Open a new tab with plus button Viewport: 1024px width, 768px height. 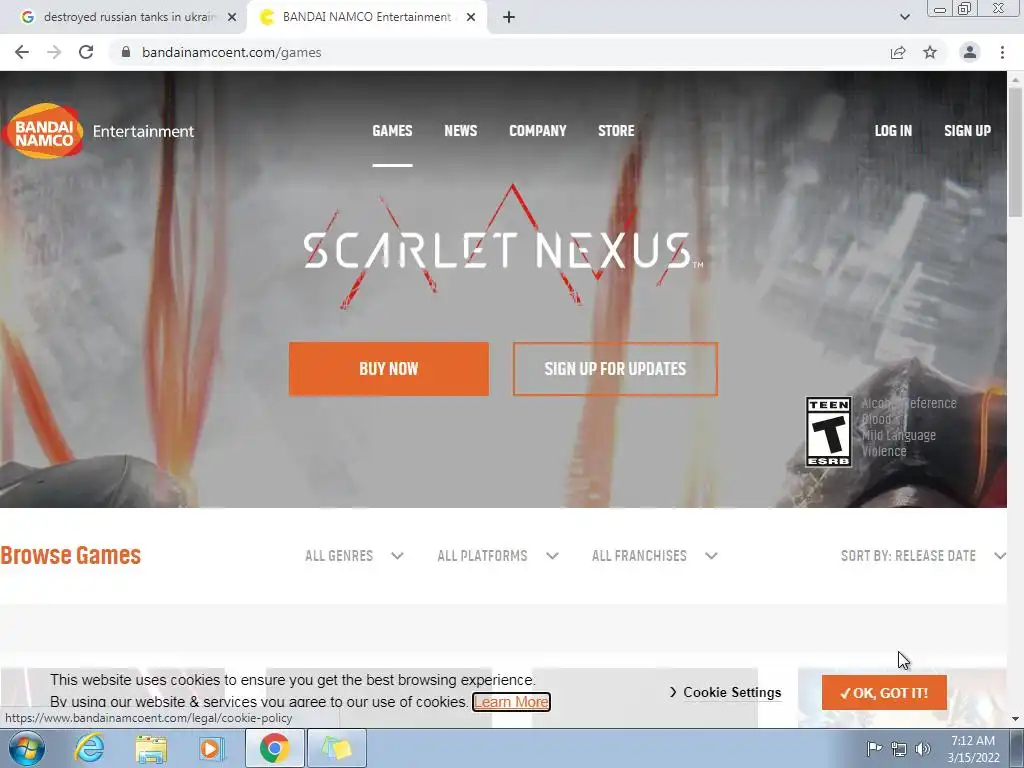coord(509,17)
